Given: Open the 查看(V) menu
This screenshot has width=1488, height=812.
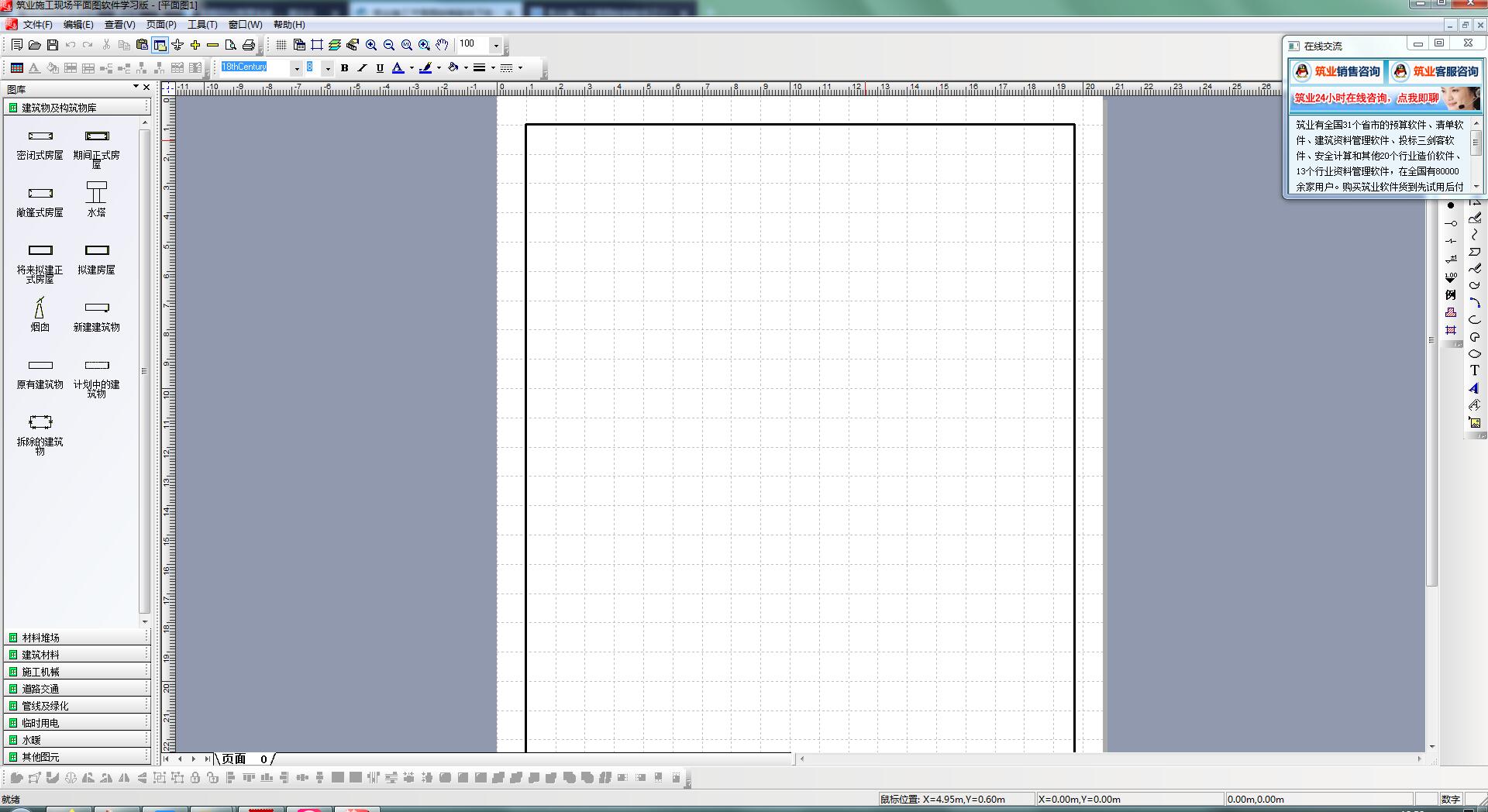Looking at the screenshot, I should 120,25.
